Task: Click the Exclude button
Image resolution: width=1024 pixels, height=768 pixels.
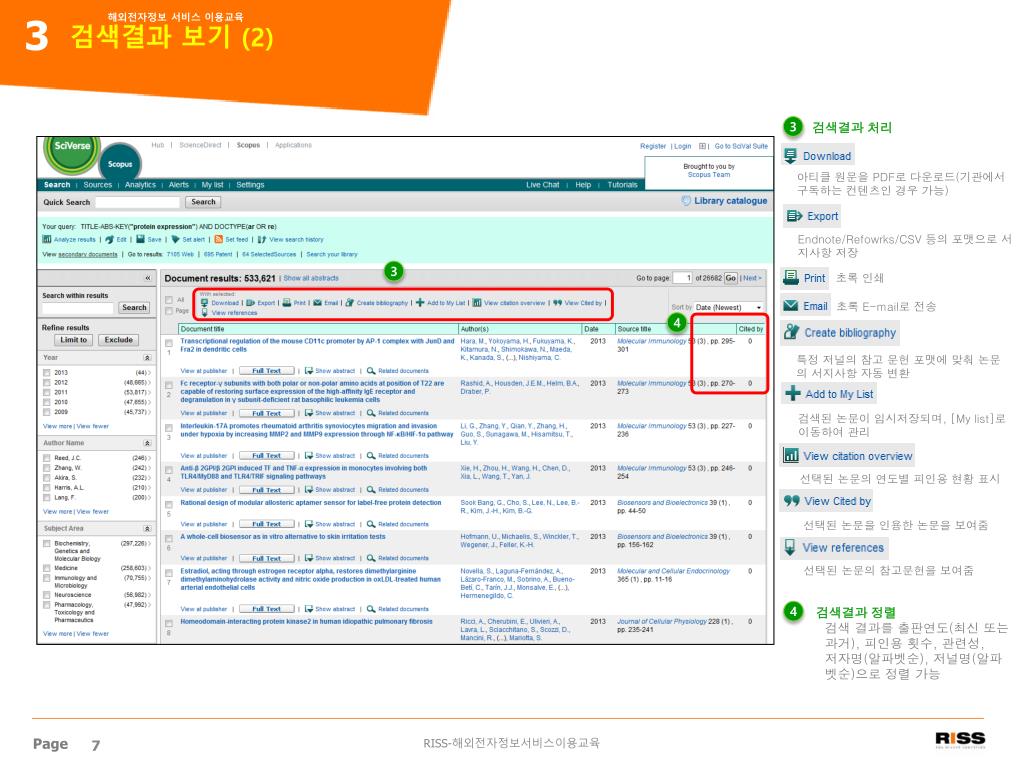Action: [x=118, y=340]
